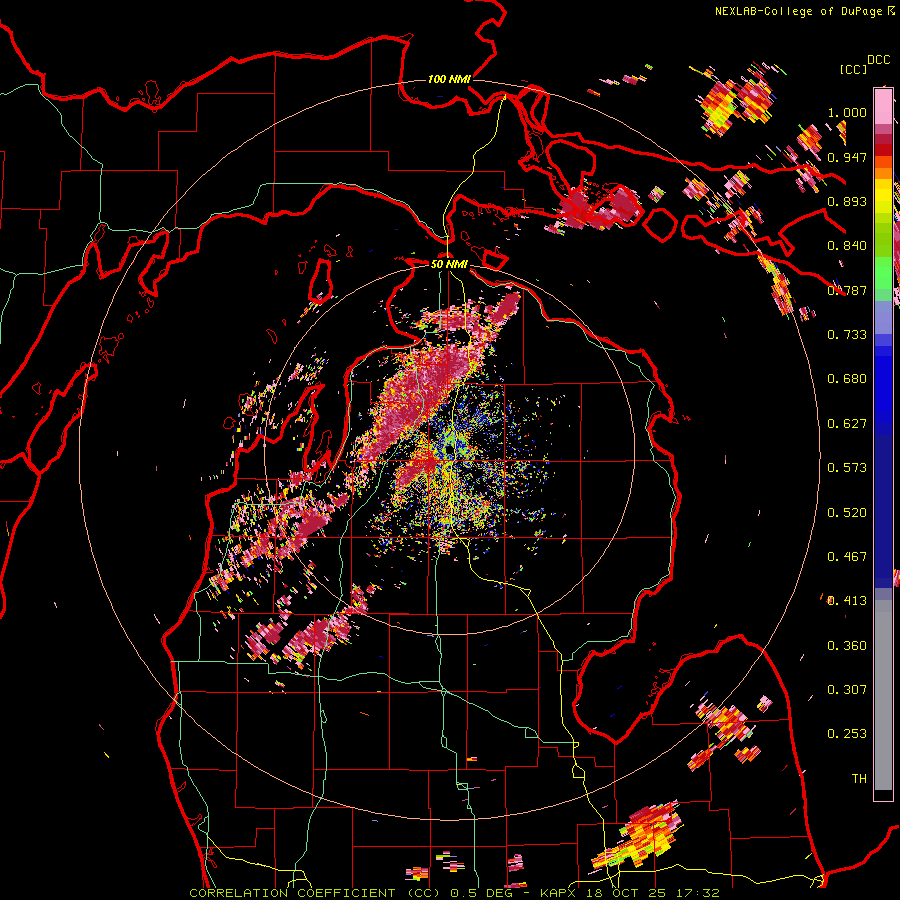Select the 0.253 legend value
This screenshot has height=900, width=900.
click(847, 734)
